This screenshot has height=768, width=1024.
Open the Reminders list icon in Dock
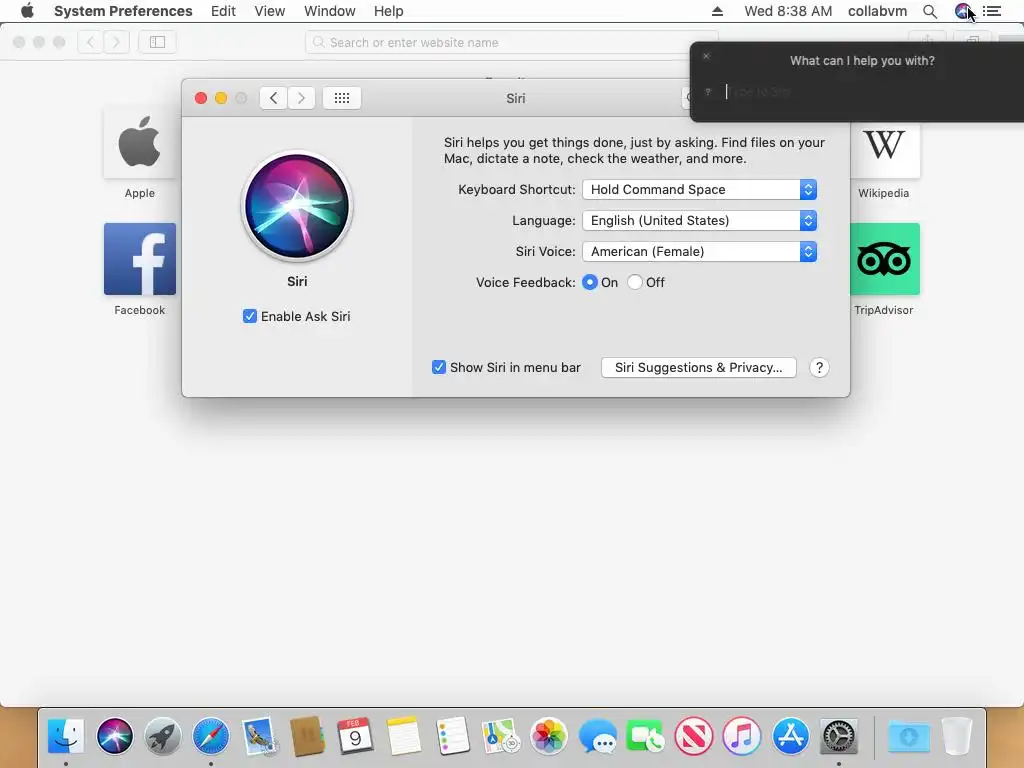pos(453,736)
